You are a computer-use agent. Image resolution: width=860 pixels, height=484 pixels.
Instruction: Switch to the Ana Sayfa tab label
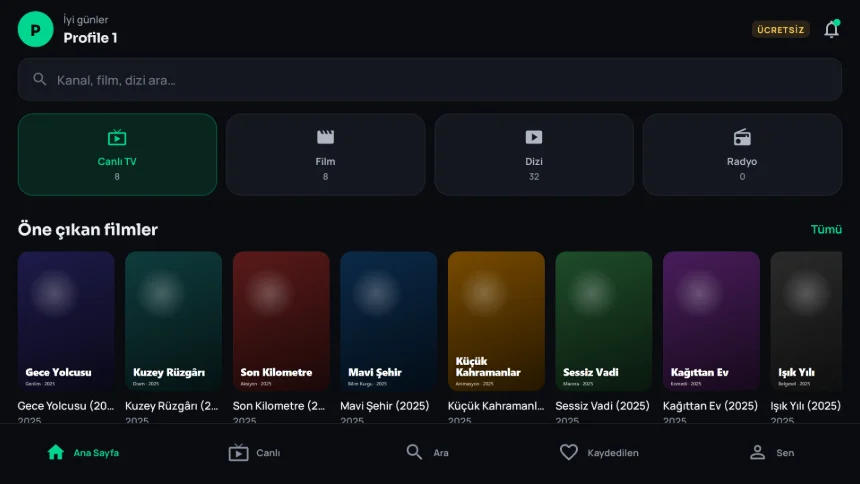click(x=96, y=453)
